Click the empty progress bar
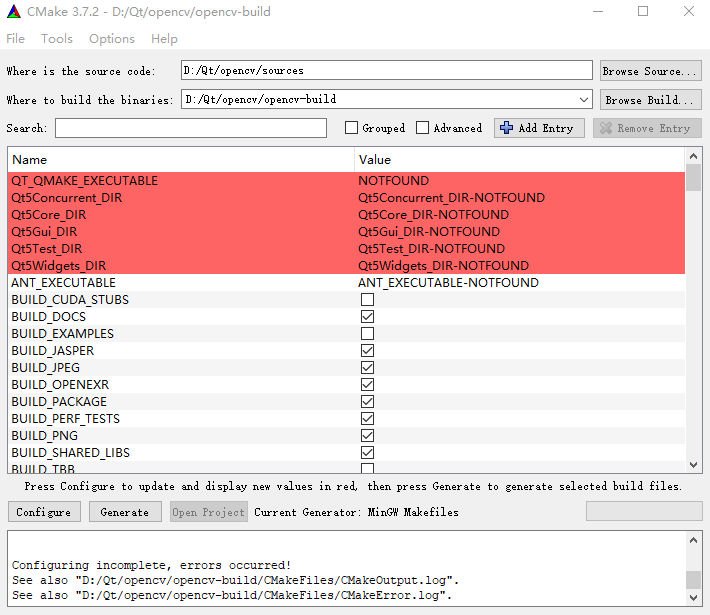This screenshot has width=710, height=615. click(644, 511)
